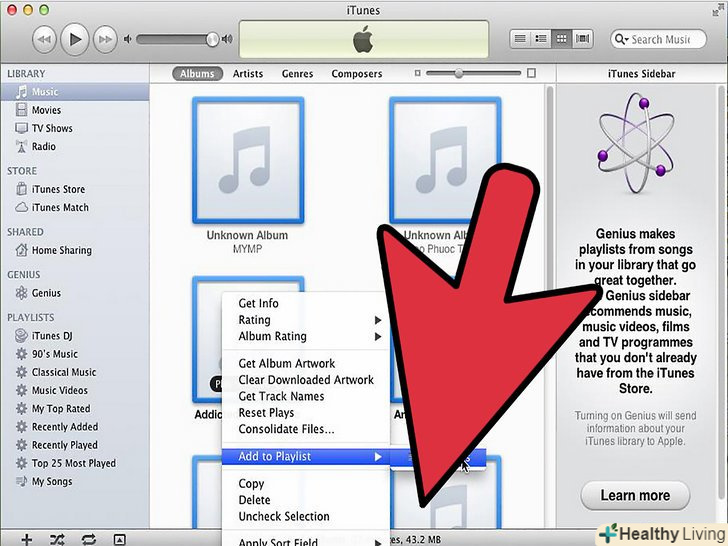Select the Unknown Album by MYMP thumbnail
This screenshot has height=546, width=728.
tap(248, 161)
